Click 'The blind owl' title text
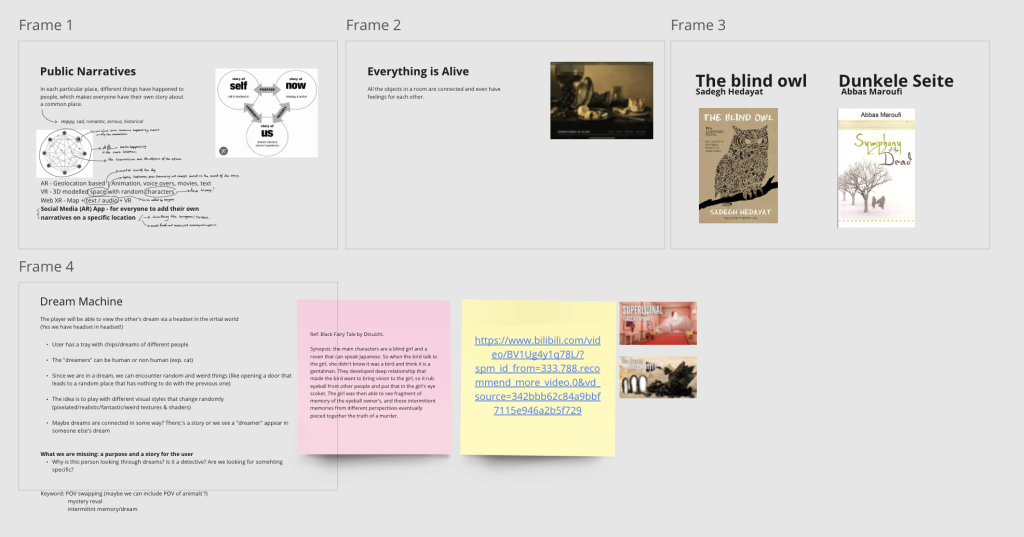Image resolution: width=1024 pixels, height=537 pixels. click(751, 80)
